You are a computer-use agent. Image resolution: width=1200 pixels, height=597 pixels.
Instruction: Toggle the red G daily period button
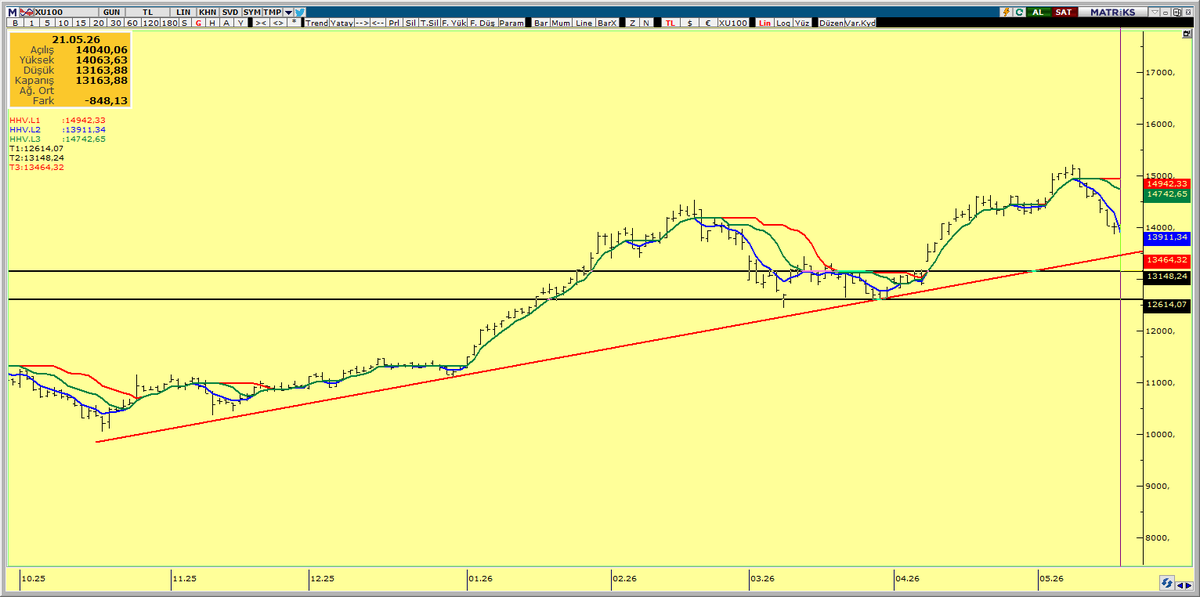[199, 23]
